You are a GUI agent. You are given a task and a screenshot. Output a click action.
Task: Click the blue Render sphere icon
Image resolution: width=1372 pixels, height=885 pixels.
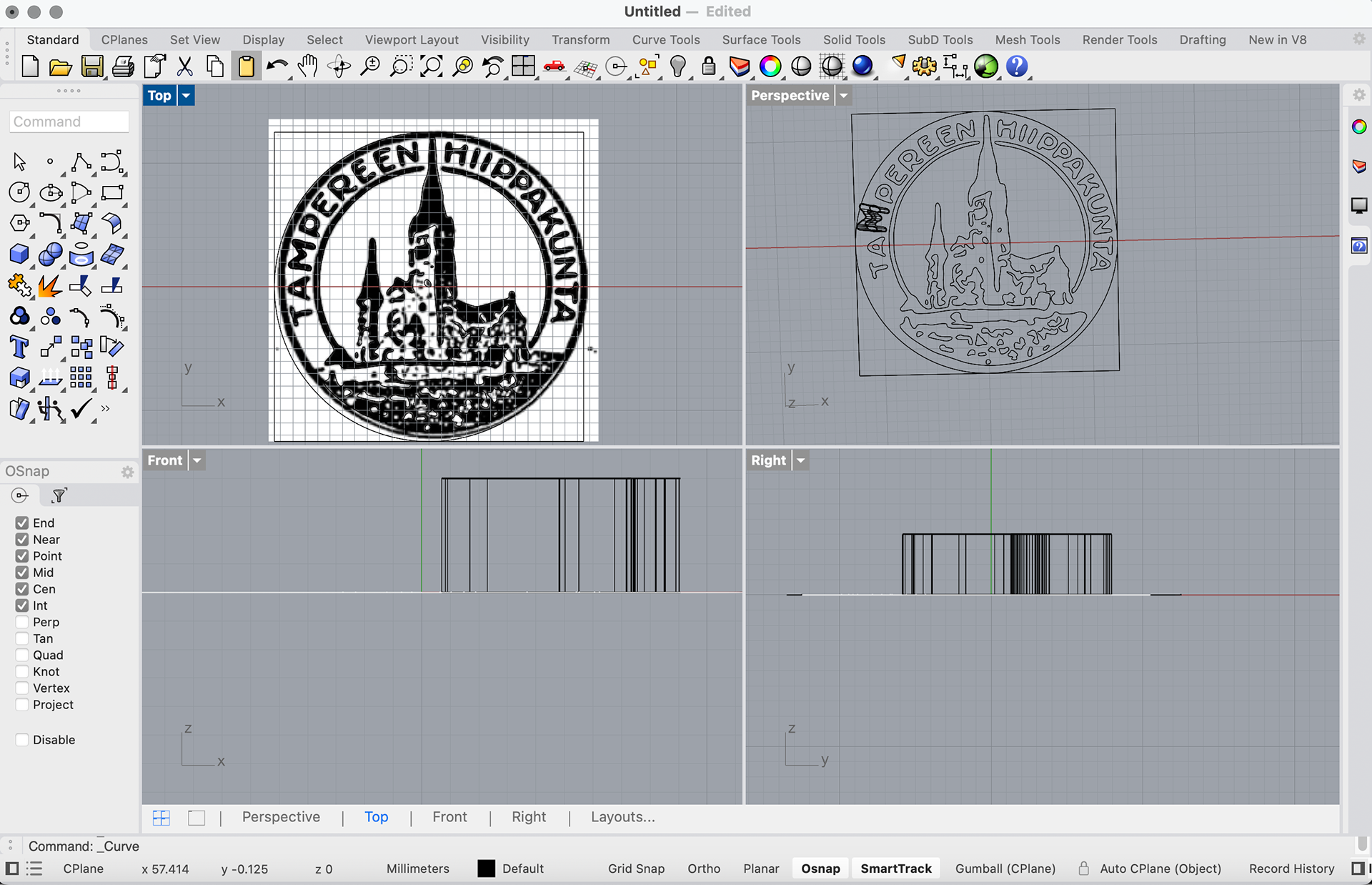coord(863,66)
